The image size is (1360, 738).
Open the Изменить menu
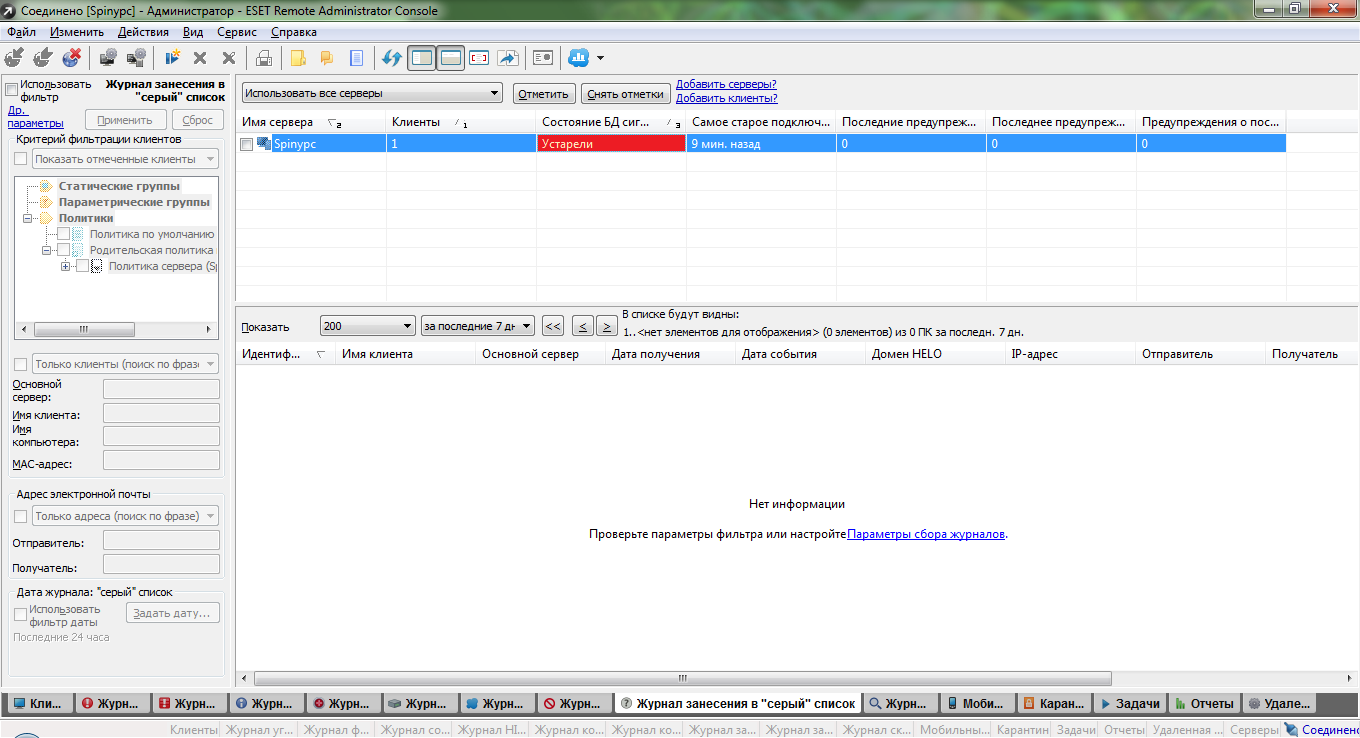[77, 32]
